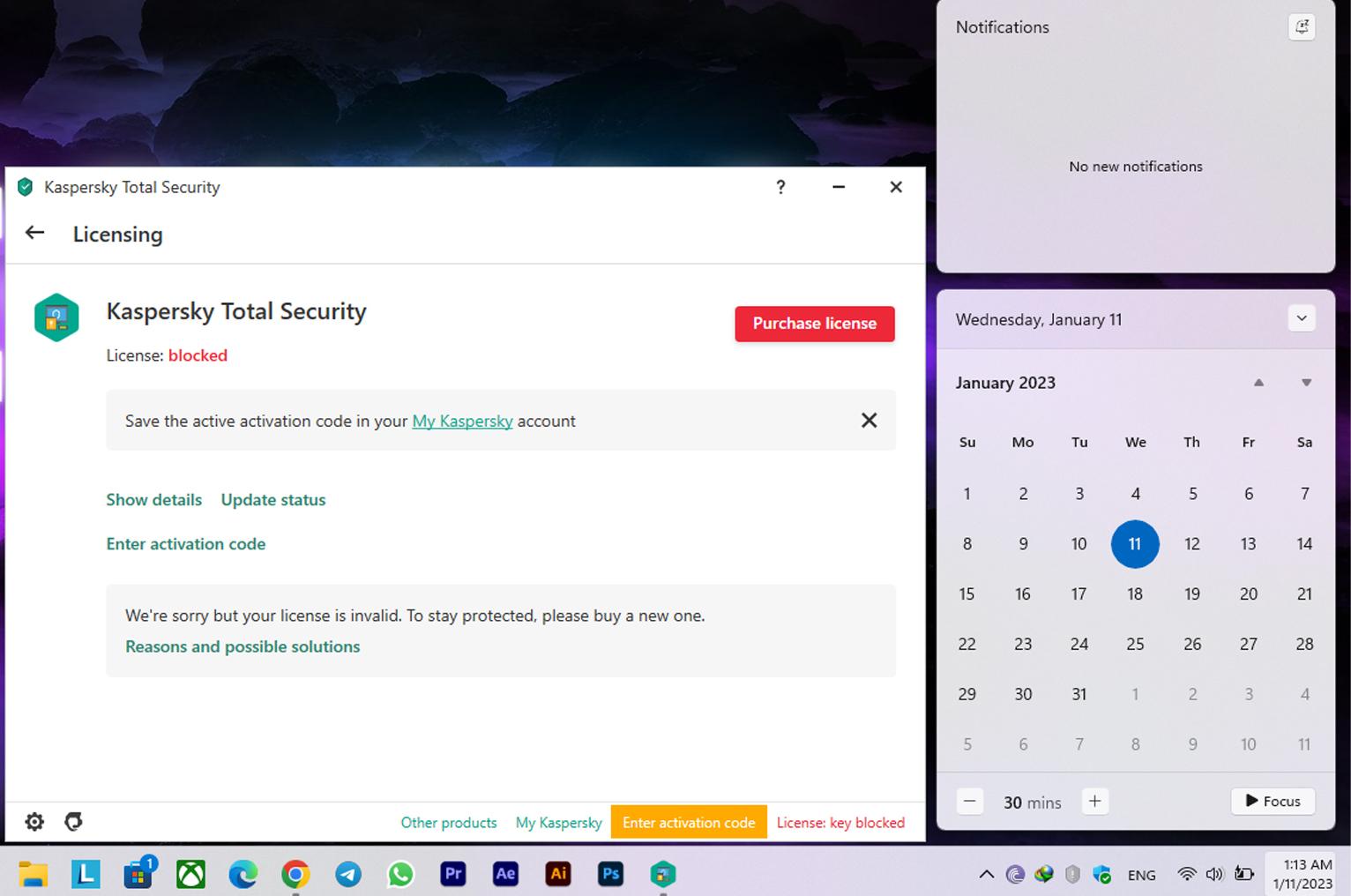Open the blue L app in taskbar
1351x896 pixels.
(86, 874)
